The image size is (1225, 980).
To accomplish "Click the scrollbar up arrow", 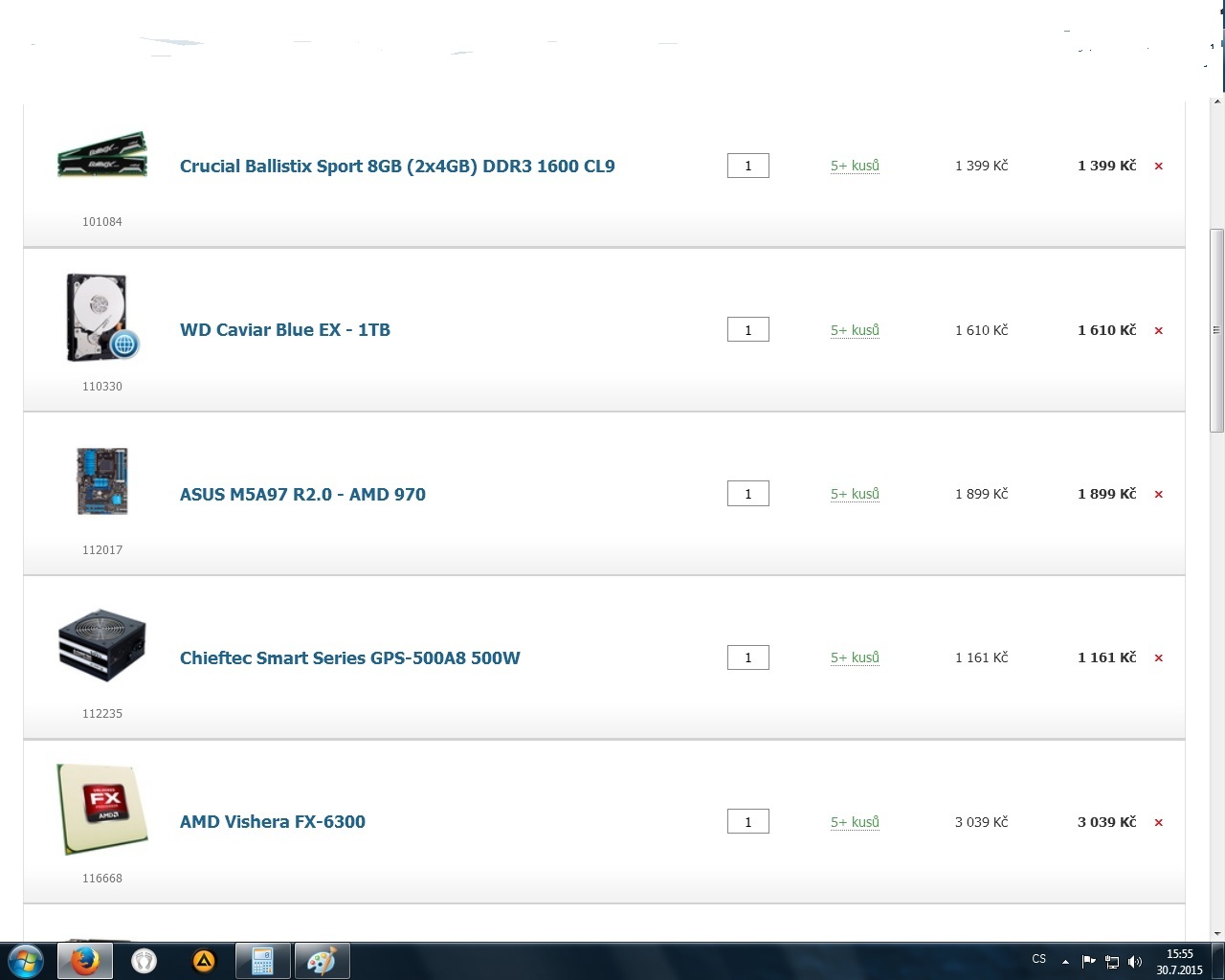I will pyautogui.click(x=1217, y=101).
